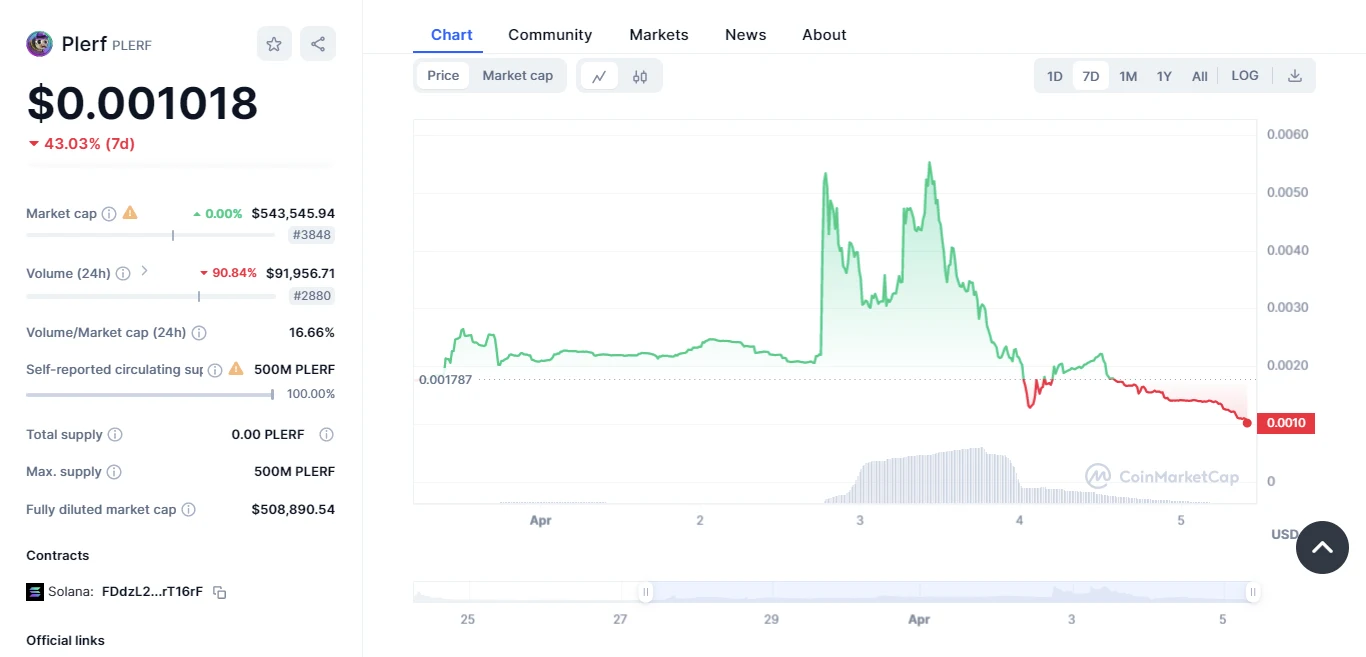Click the price chart endpoint red dot

point(1247,423)
